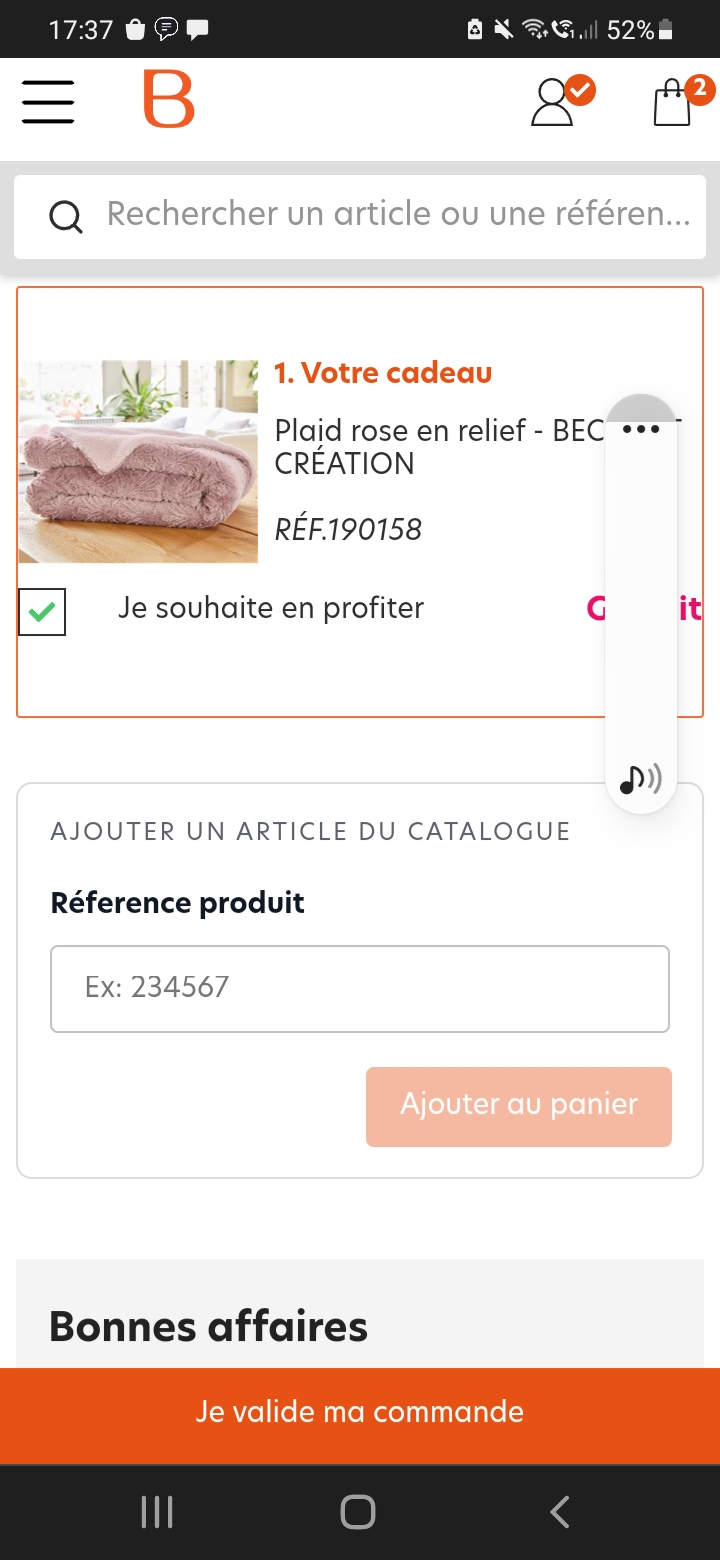This screenshot has height=1560, width=720.
Task: Tap the Votre cadeau heading
Action: (x=383, y=373)
